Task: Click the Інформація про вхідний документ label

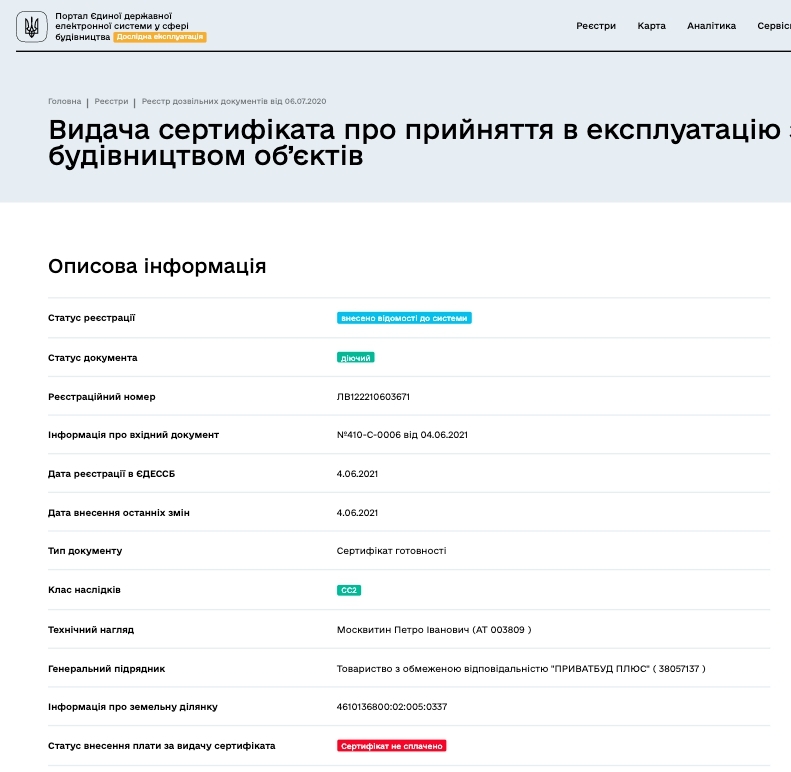Action: click(x=133, y=435)
